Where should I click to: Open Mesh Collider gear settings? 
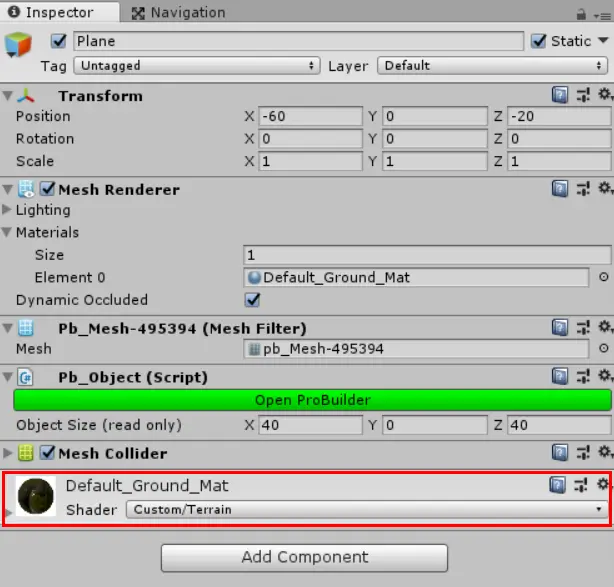coord(605,452)
